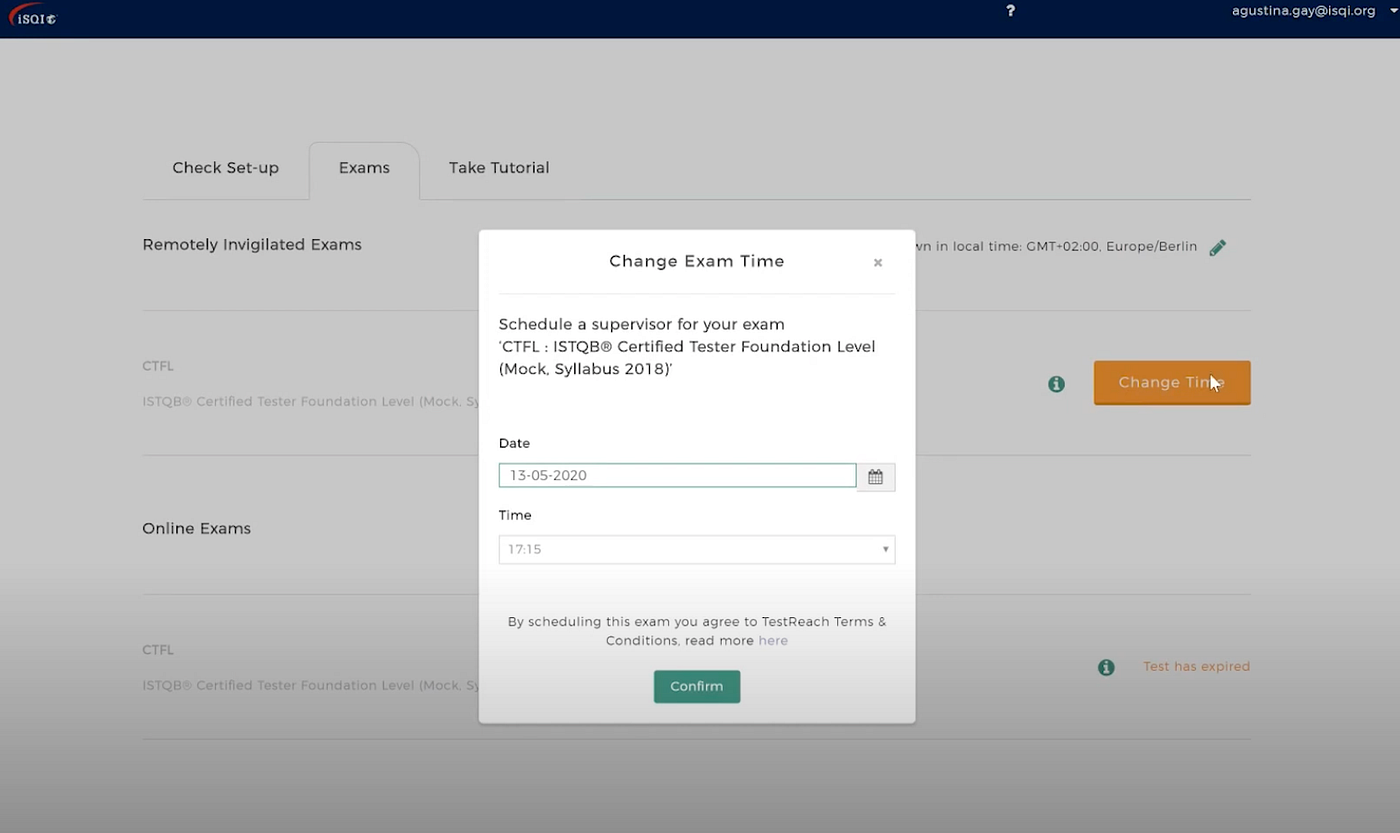Switch to the Check Set-up tab
This screenshot has width=1400, height=833.
point(225,168)
